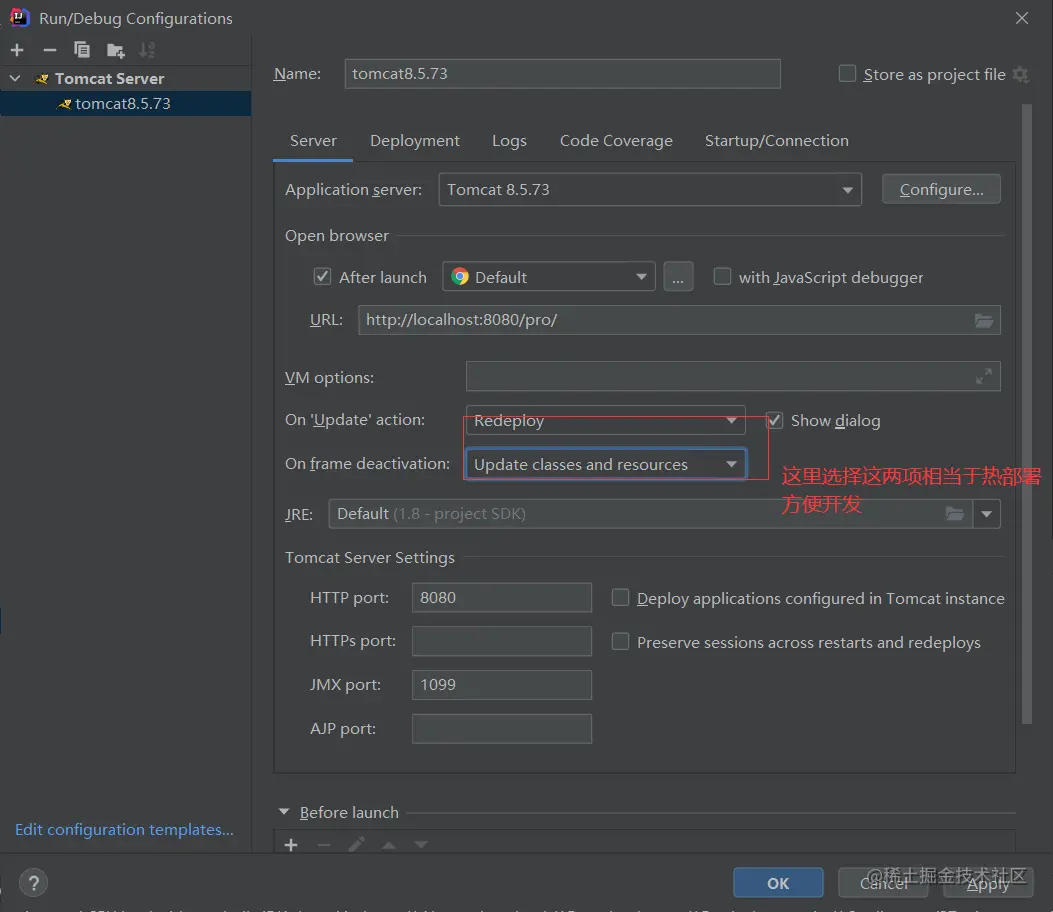This screenshot has height=912, width=1053.
Task: Select tomcat8.5.73 in configurations tree
Action: (x=126, y=103)
